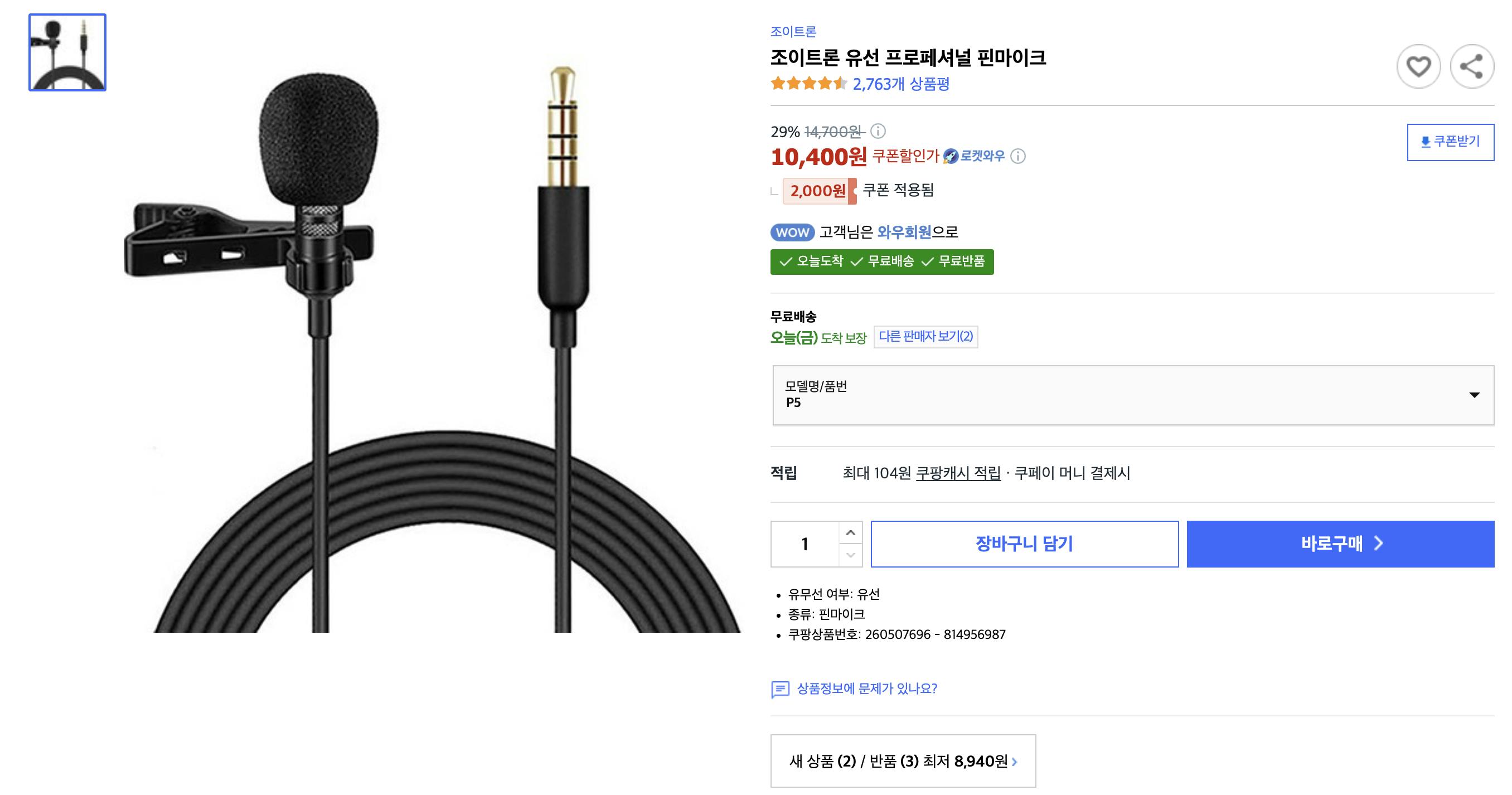Viewport: 1512px width, 795px height.
Task: Click the WOW membership badge
Action: tap(792, 232)
